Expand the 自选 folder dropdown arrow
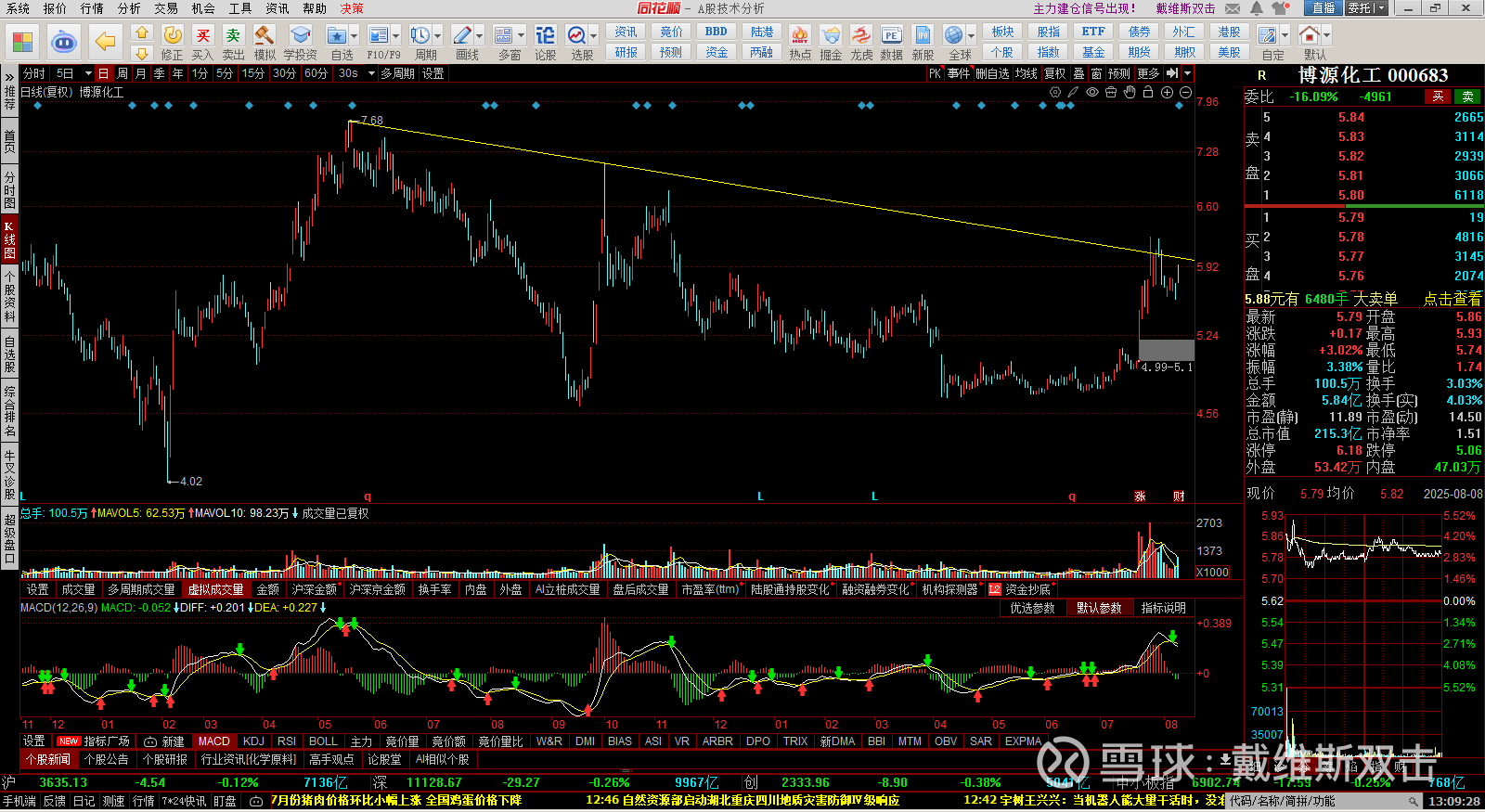The width and height of the screenshot is (1485, 812). [x=355, y=36]
